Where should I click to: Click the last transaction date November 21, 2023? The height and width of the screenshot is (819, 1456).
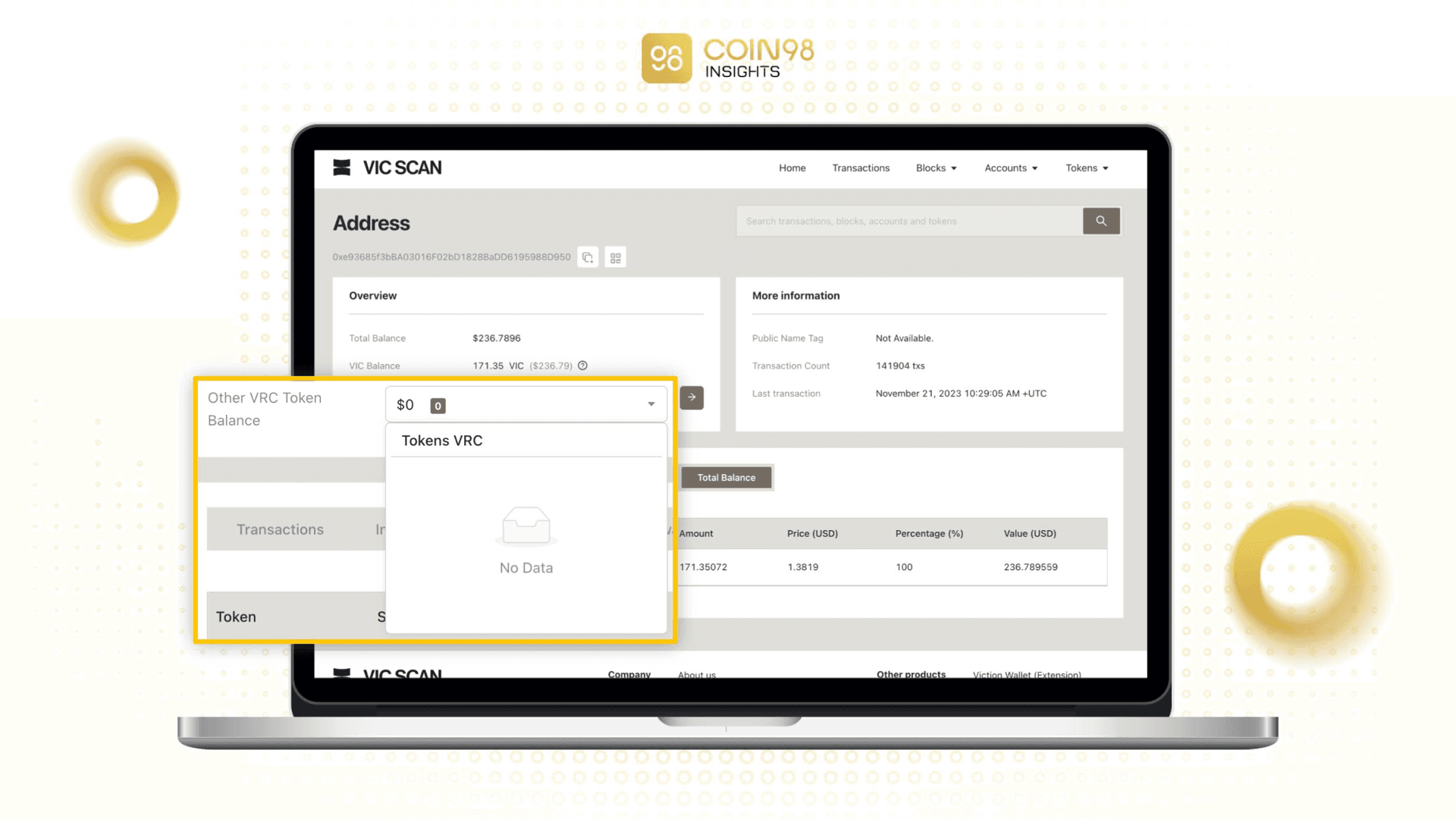pos(961,394)
